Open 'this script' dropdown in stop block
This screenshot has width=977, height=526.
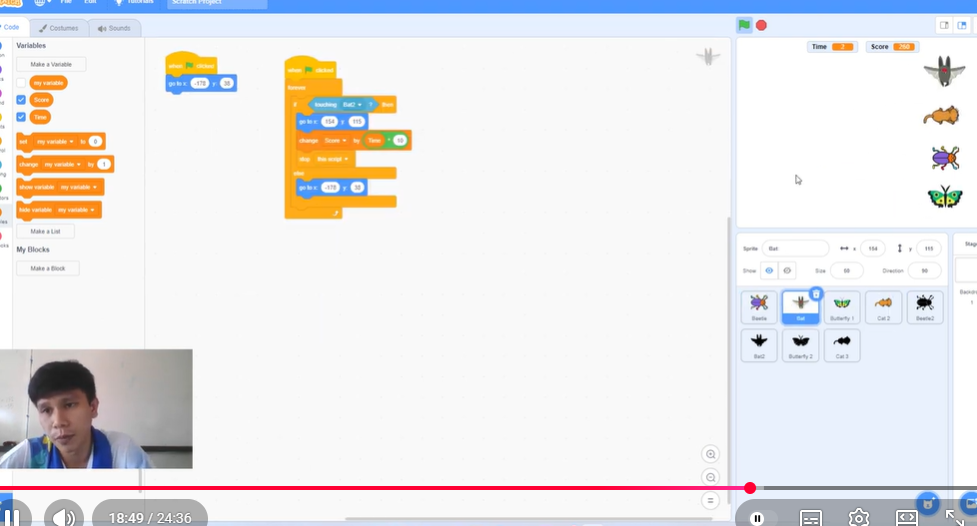coord(332,160)
